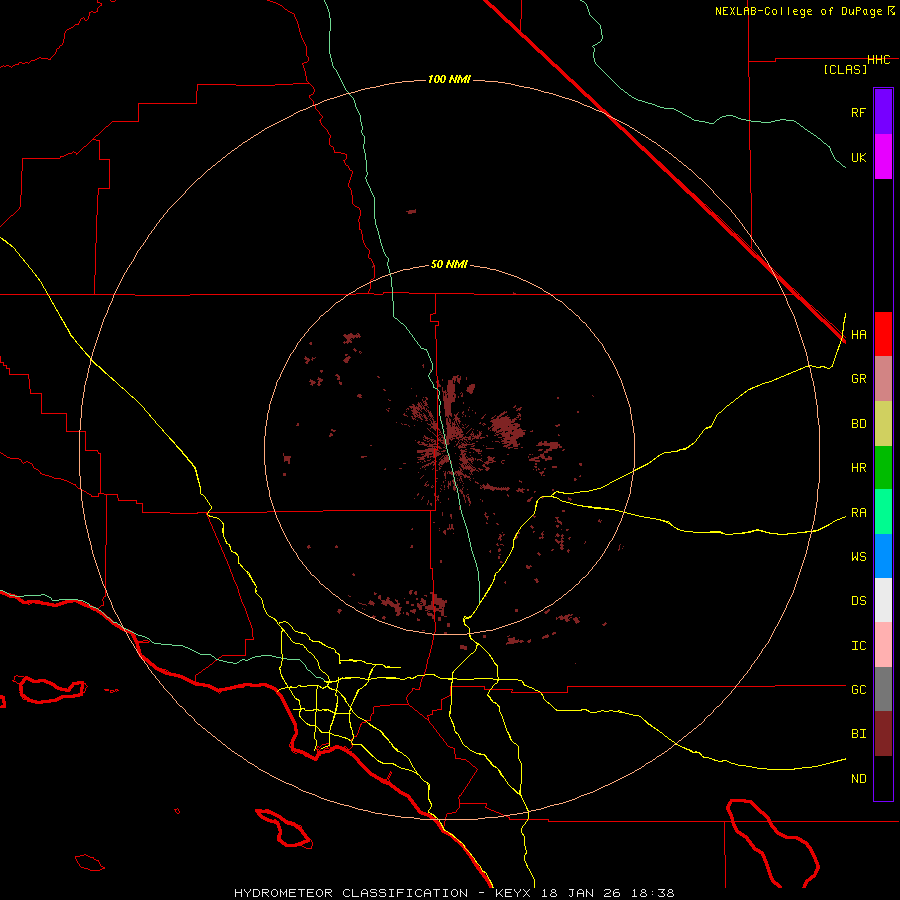Click the HA legend label

pos(858,335)
